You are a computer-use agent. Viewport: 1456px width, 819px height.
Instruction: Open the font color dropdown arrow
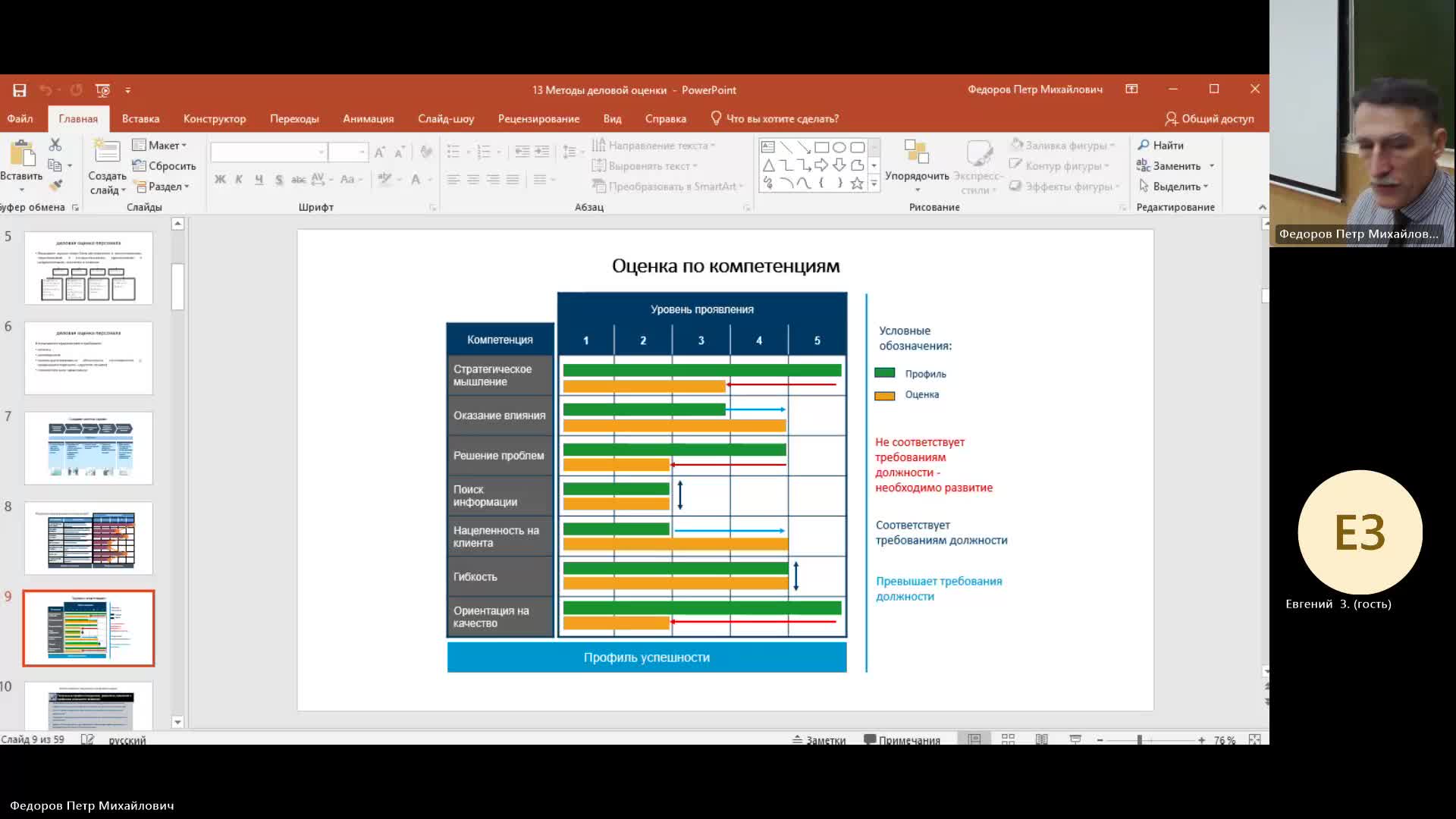[429, 180]
